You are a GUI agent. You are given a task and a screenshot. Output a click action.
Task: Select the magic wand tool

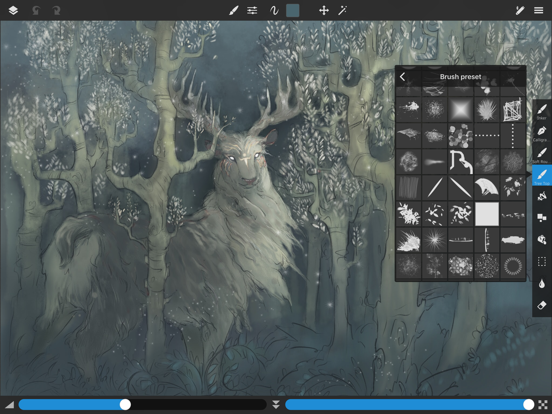[x=343, y=11]
